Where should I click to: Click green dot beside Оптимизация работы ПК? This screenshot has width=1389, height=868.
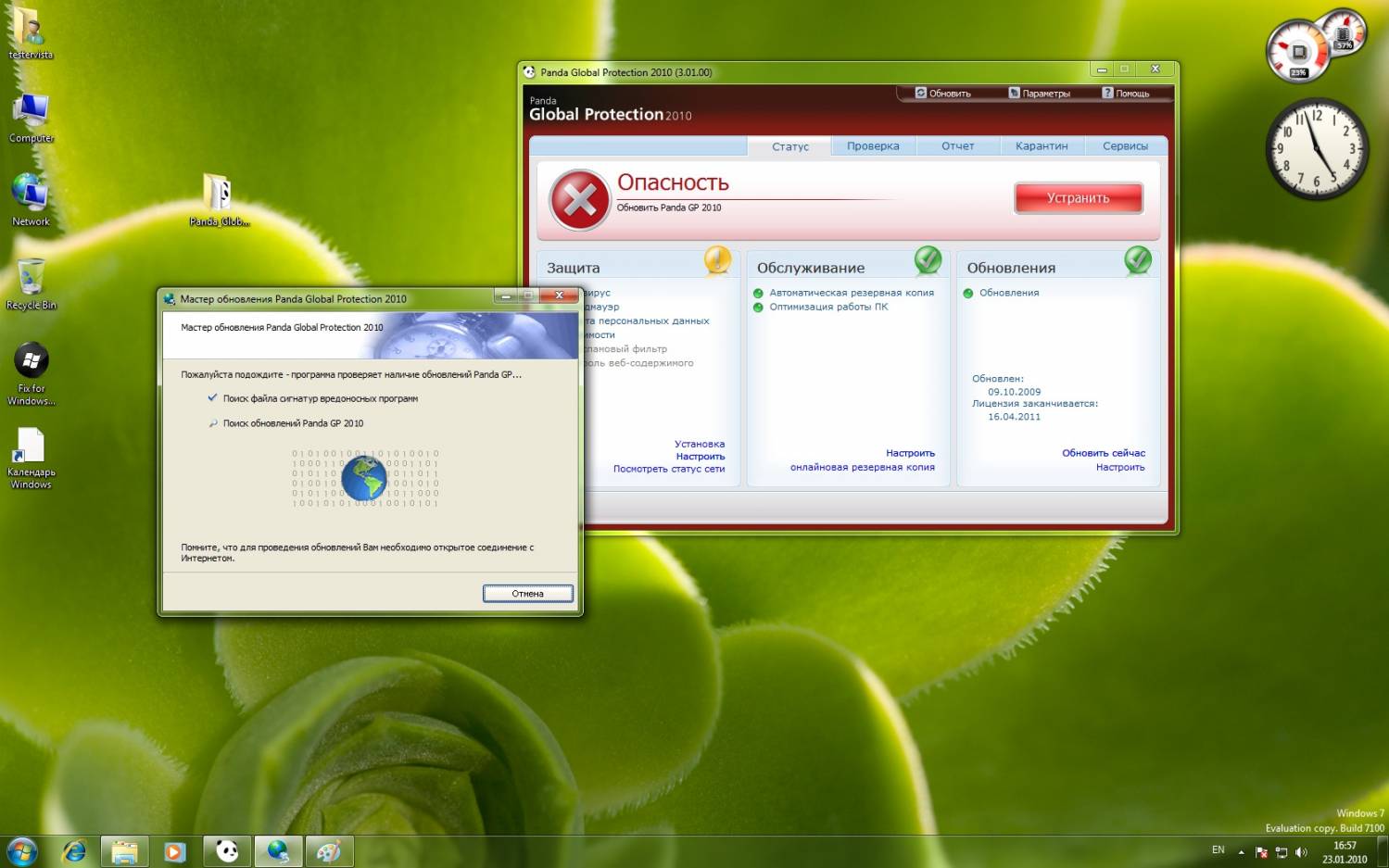(758, 308)
